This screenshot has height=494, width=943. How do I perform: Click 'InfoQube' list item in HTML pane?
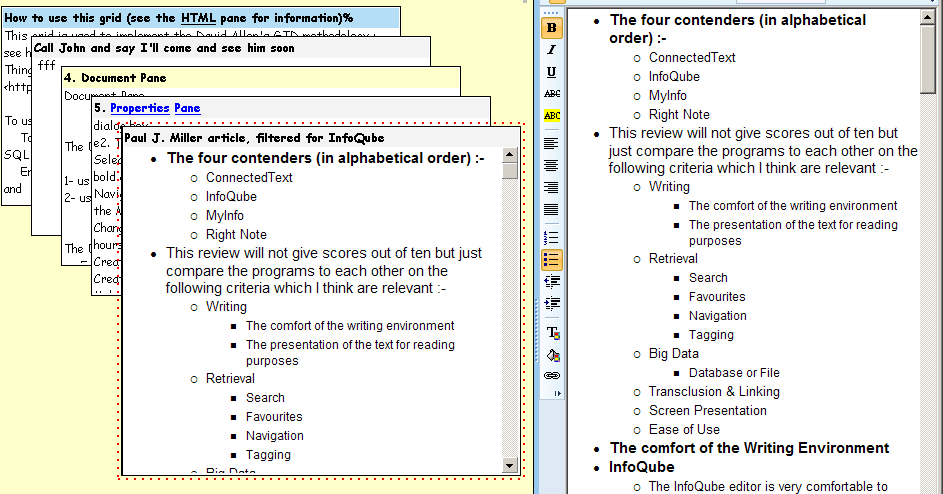tap(674, 77)
